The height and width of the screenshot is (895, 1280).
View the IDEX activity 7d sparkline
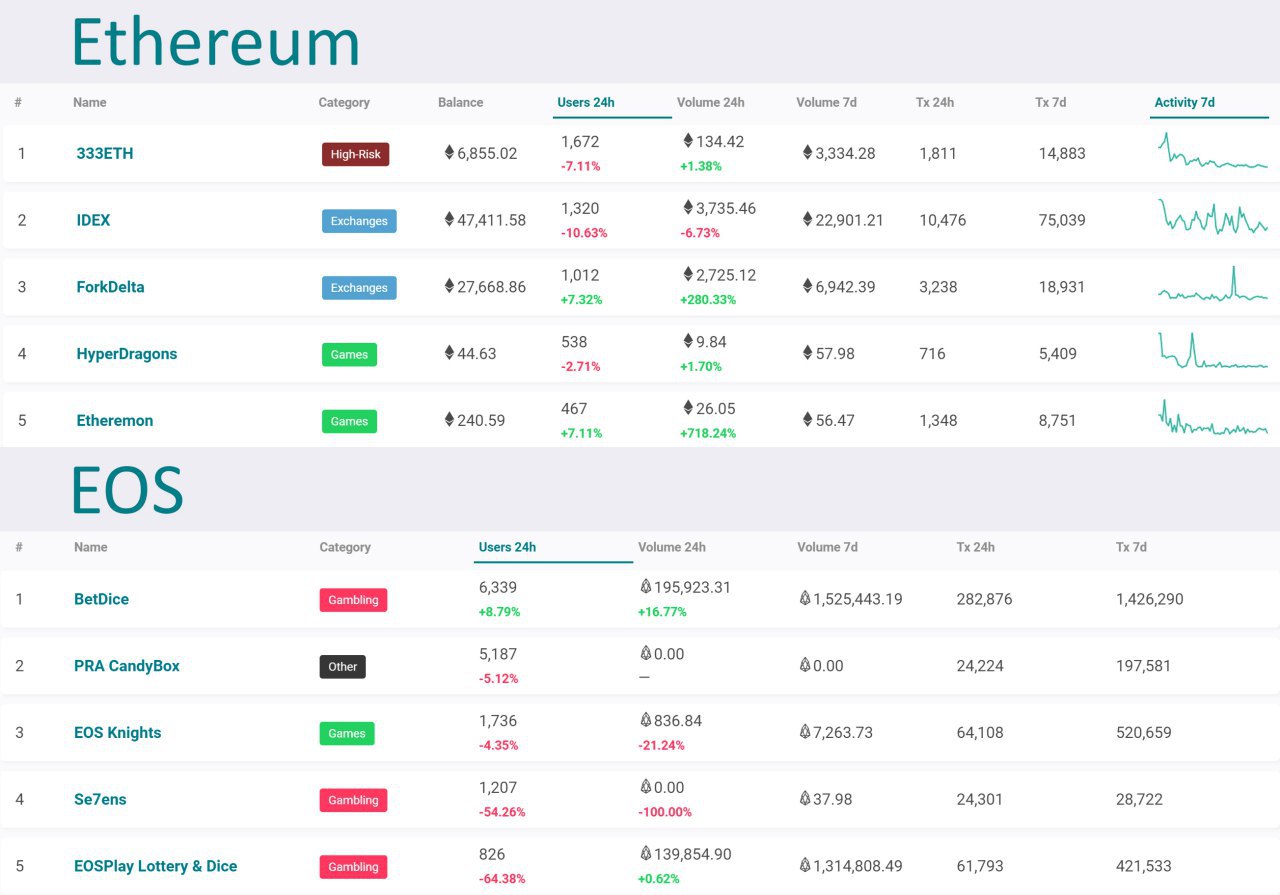1213,217
